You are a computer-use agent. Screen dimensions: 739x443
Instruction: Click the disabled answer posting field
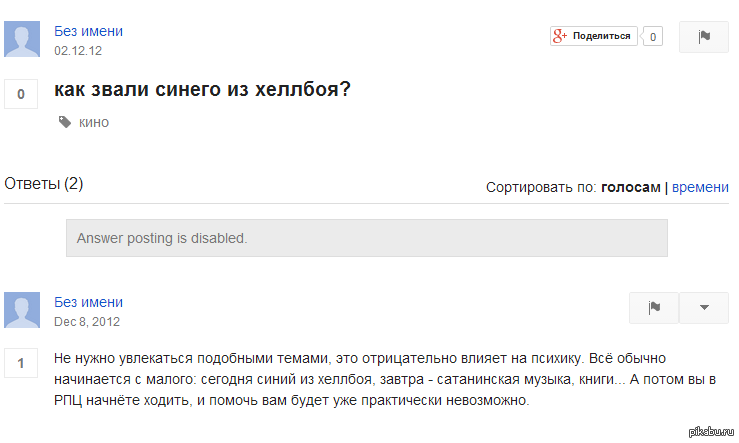pos(366,238)
